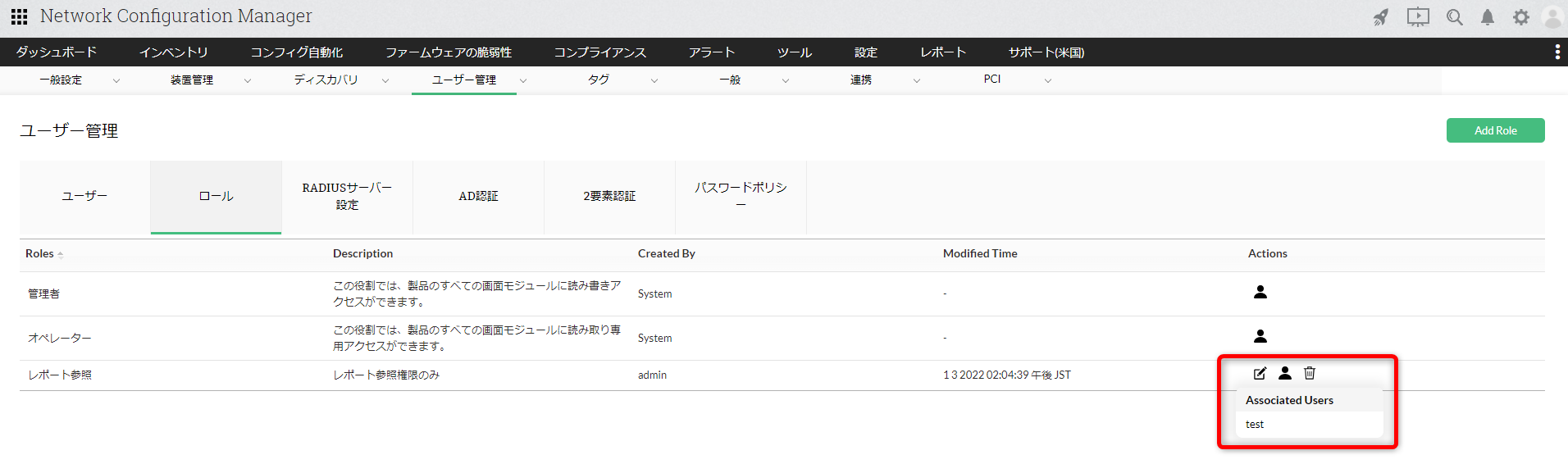Expand the ディスカバリ dropdown
1568x464 pixels.
pos(385,80)
